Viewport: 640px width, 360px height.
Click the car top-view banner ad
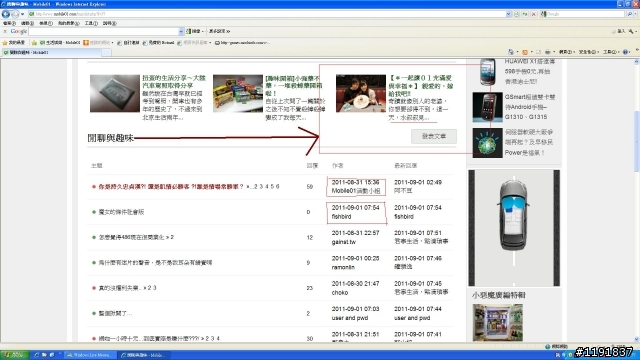(514, 228)
